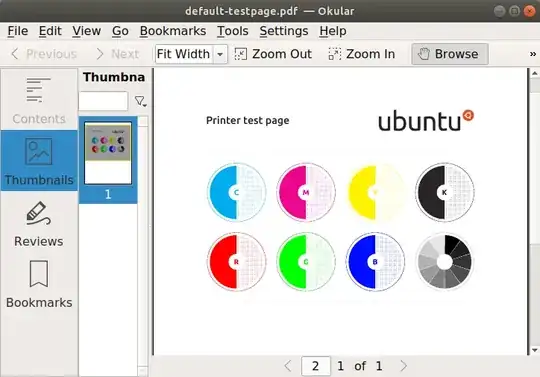Click the Previous page toolbar button
The width and height of the screenshot is (540, 377).
pos(44,54)
